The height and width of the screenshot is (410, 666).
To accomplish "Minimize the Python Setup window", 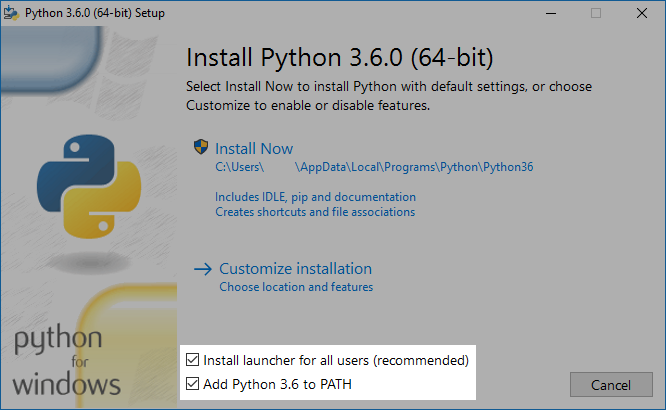I will (550, 13).
